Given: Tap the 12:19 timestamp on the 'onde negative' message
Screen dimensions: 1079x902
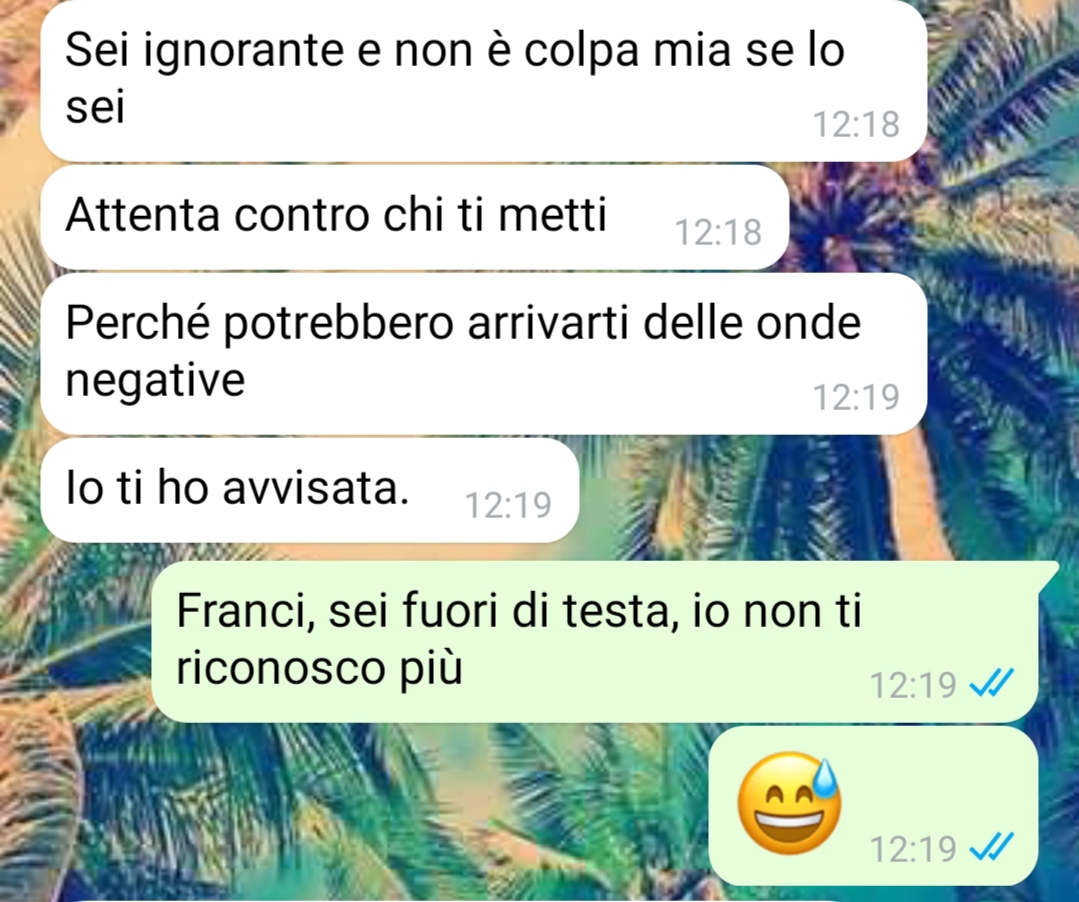Looking at the screenshot, I should click(x=856, y=397).
